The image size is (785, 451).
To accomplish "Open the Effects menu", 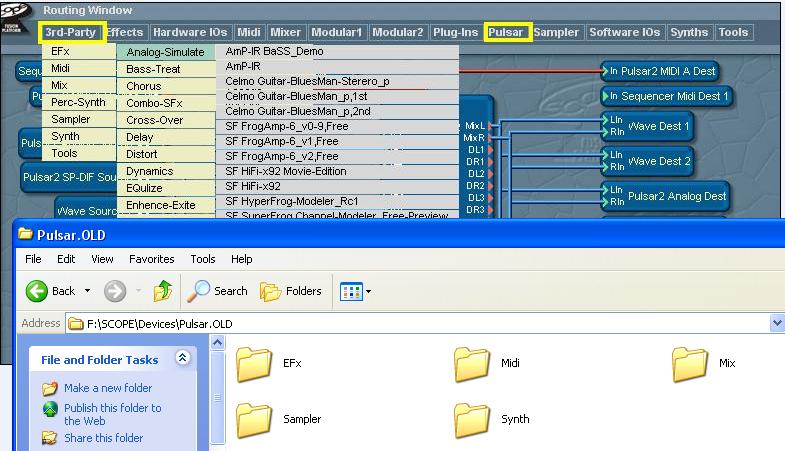I will (x=125, y=33).
